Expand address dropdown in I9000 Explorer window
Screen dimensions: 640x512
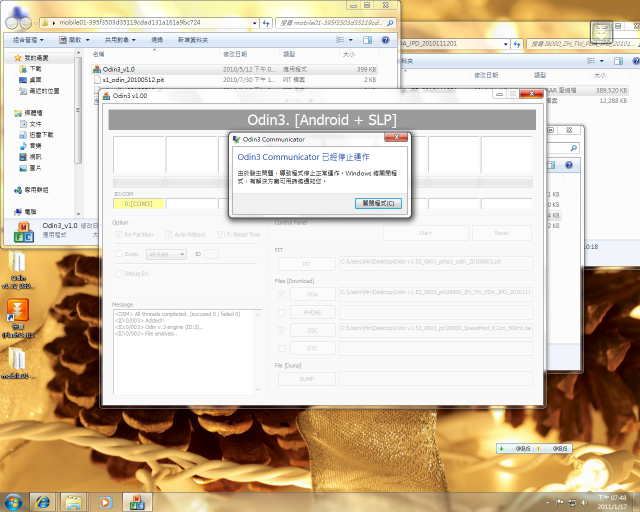tap(506, 44)
